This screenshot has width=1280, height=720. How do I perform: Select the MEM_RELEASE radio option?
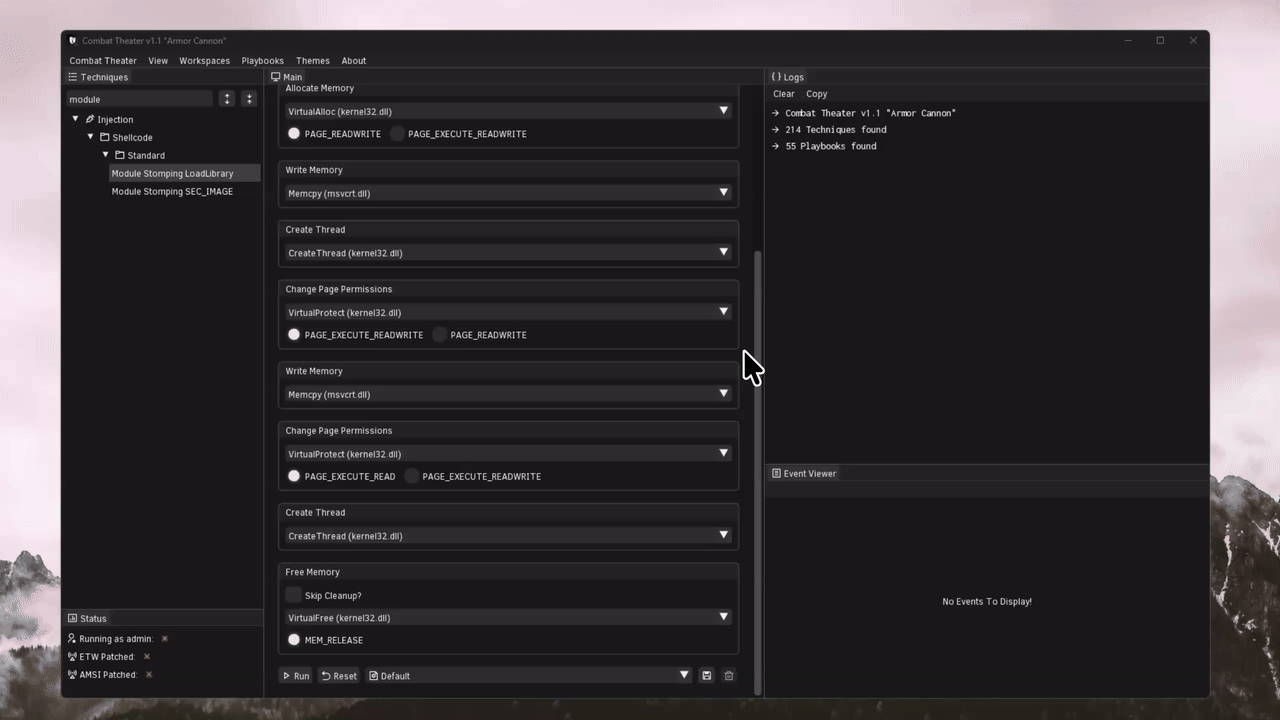[294, 640]
